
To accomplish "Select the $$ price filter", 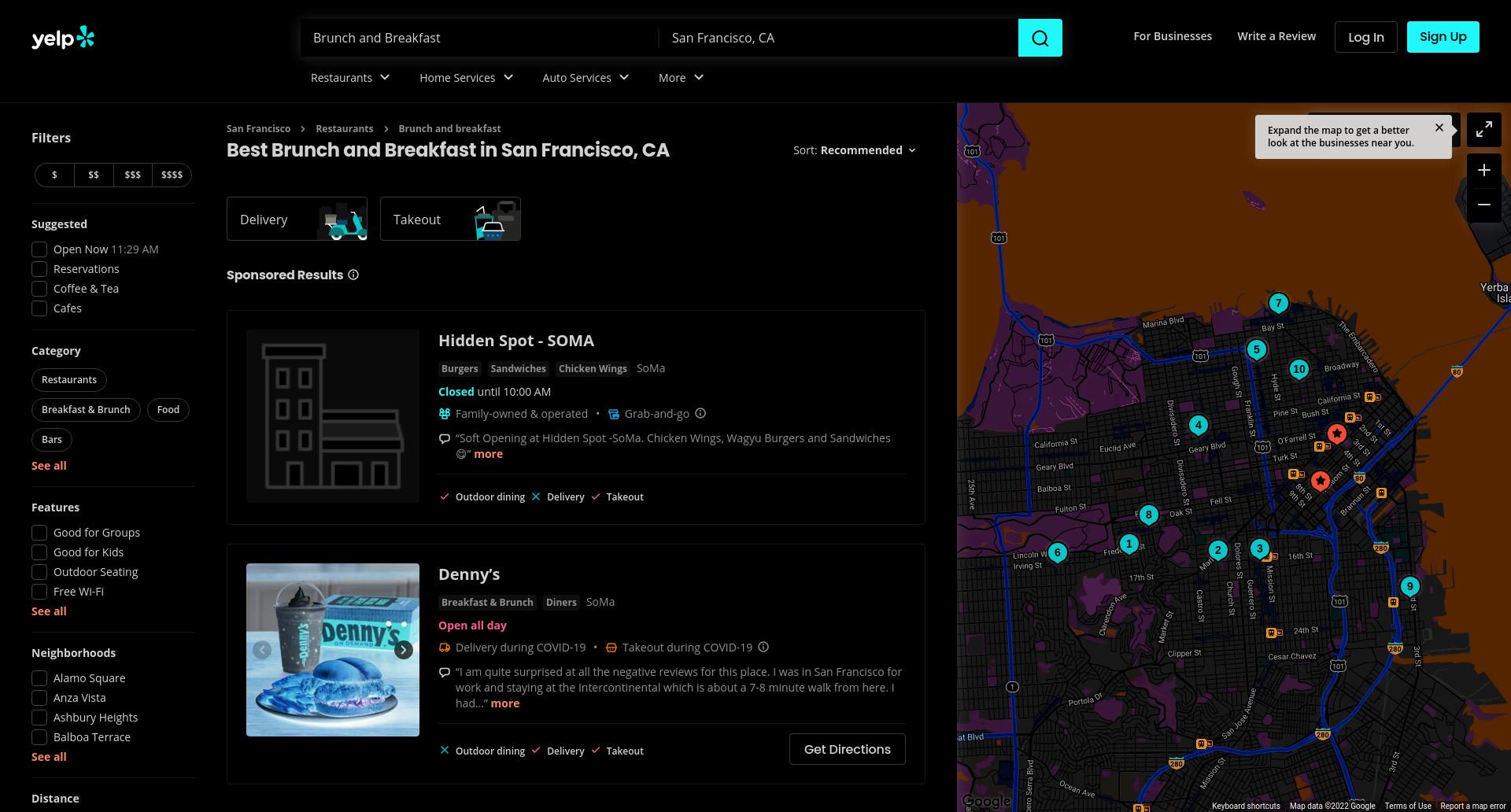I will coord(94,175).
